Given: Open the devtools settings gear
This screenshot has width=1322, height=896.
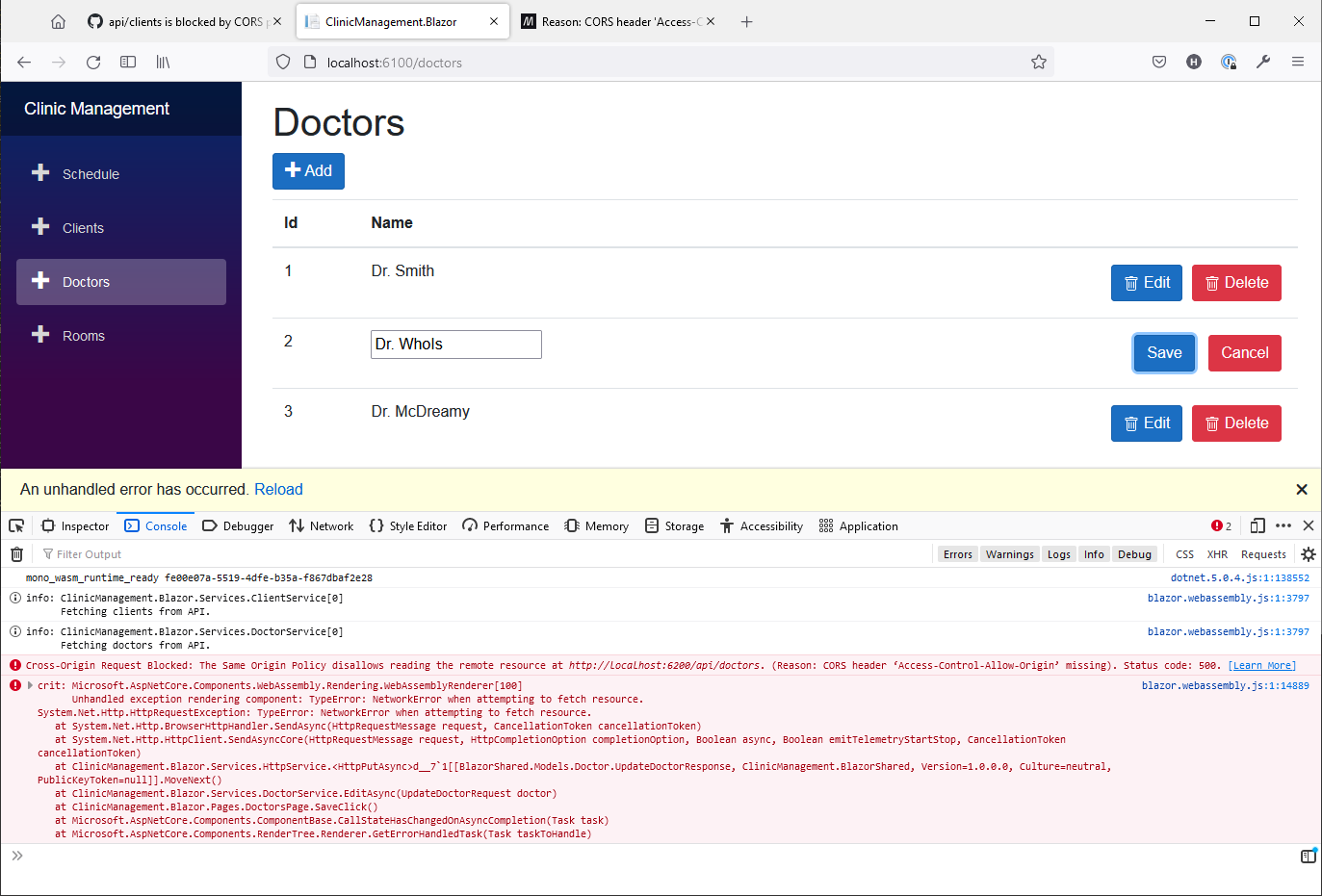Looking at the screenshot, I should click(1308, 553).
